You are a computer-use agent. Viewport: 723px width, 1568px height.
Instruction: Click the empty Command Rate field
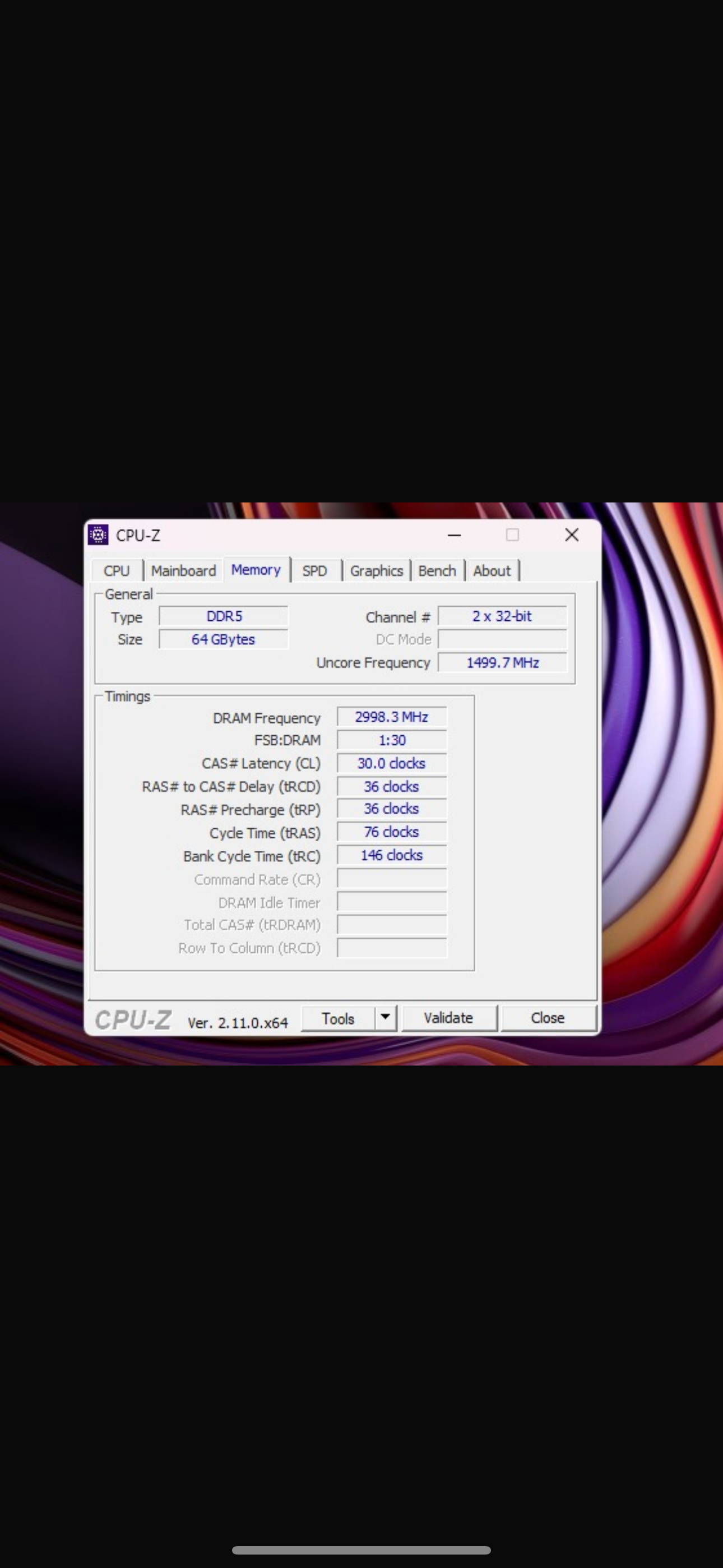pos(392,878)
